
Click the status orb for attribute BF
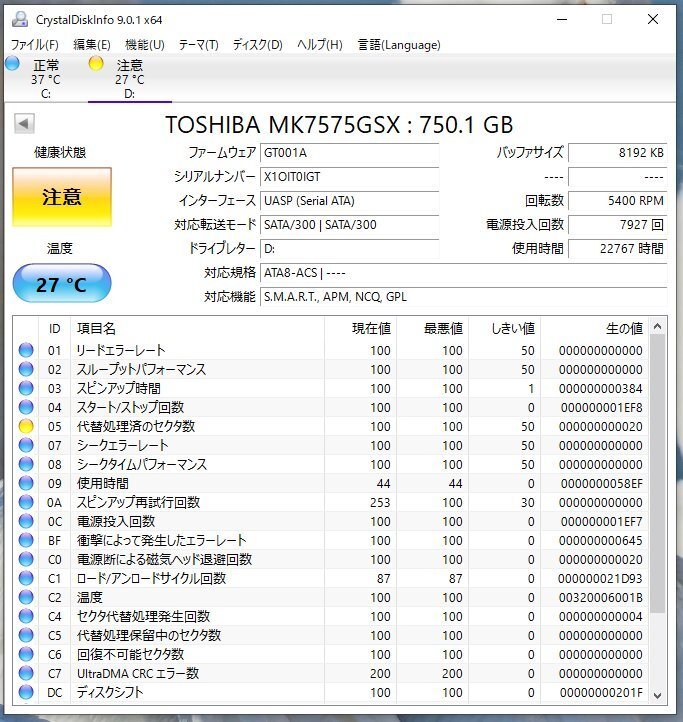(26, 540)
